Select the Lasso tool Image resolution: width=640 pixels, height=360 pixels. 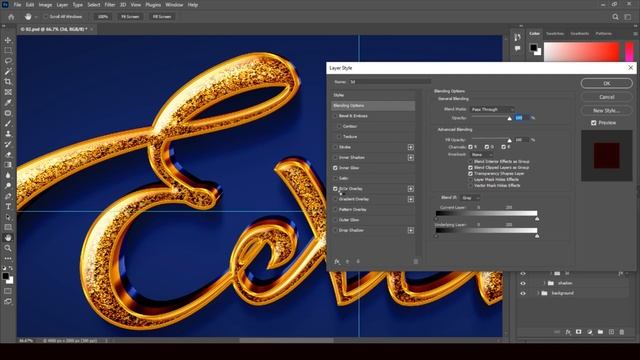pos(8,61)
